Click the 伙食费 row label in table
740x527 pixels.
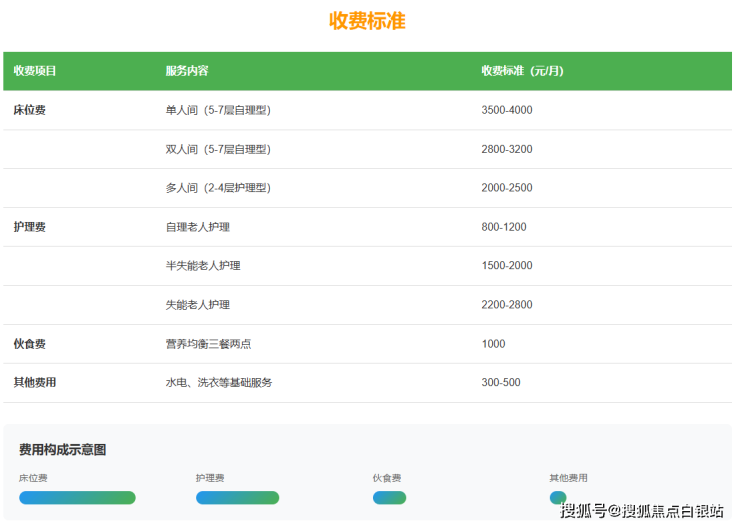[29, 344]
